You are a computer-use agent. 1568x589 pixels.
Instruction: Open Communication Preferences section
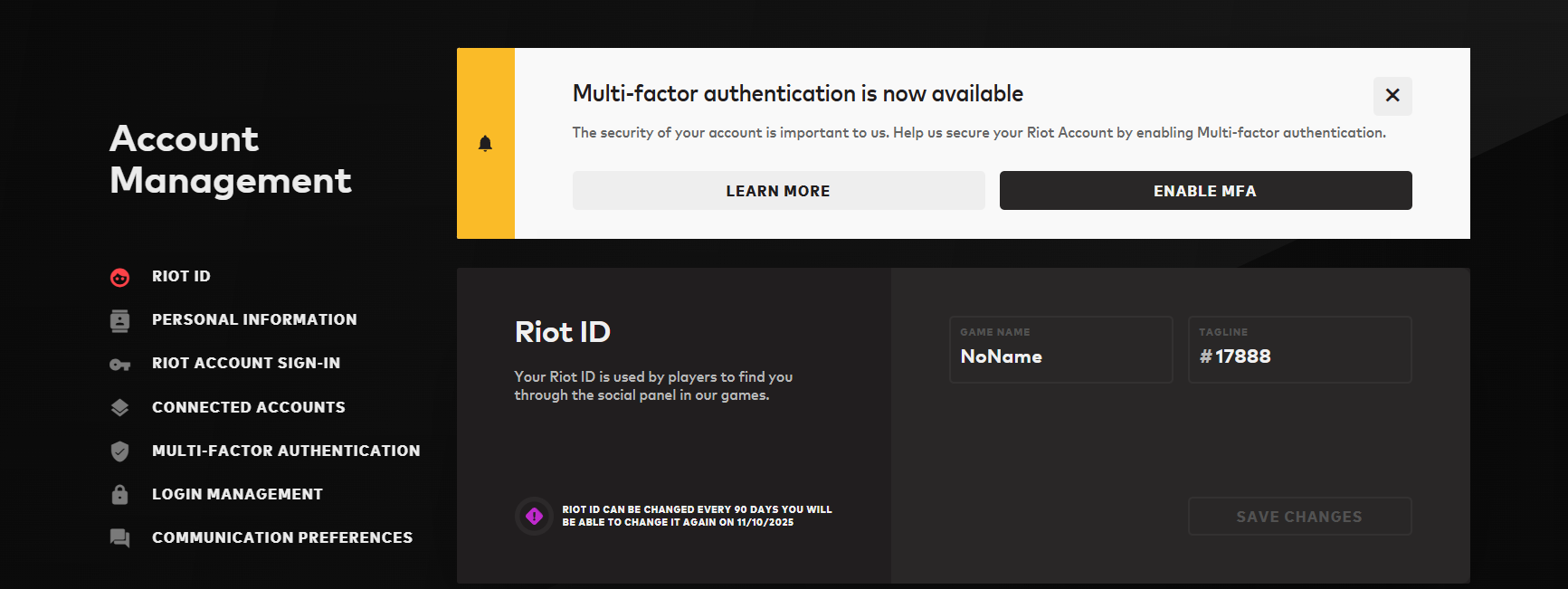point(282,537)
